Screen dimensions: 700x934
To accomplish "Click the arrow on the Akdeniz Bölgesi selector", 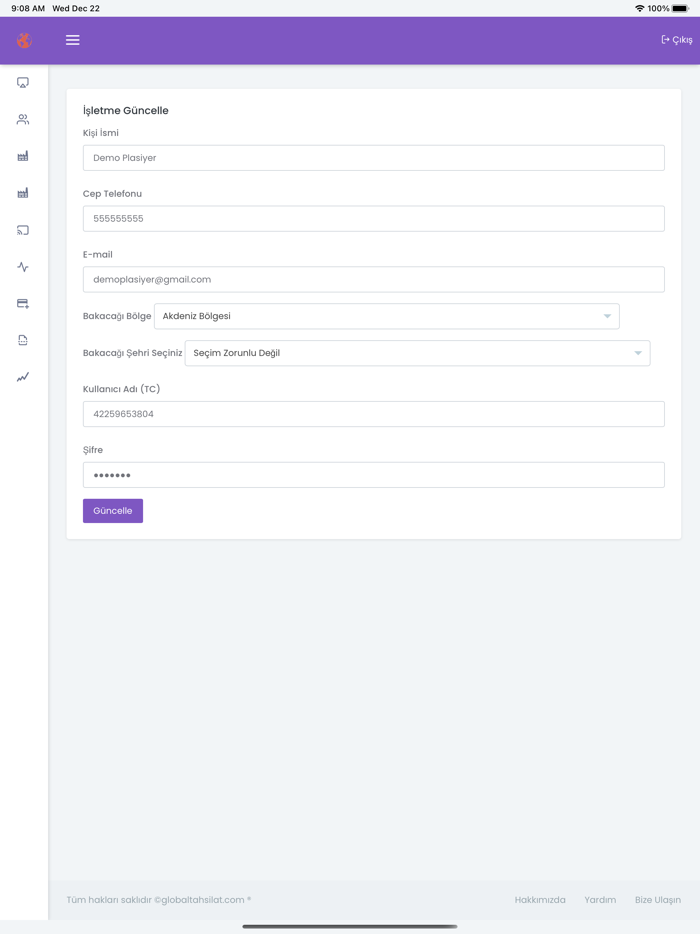I will pos(607,316).
